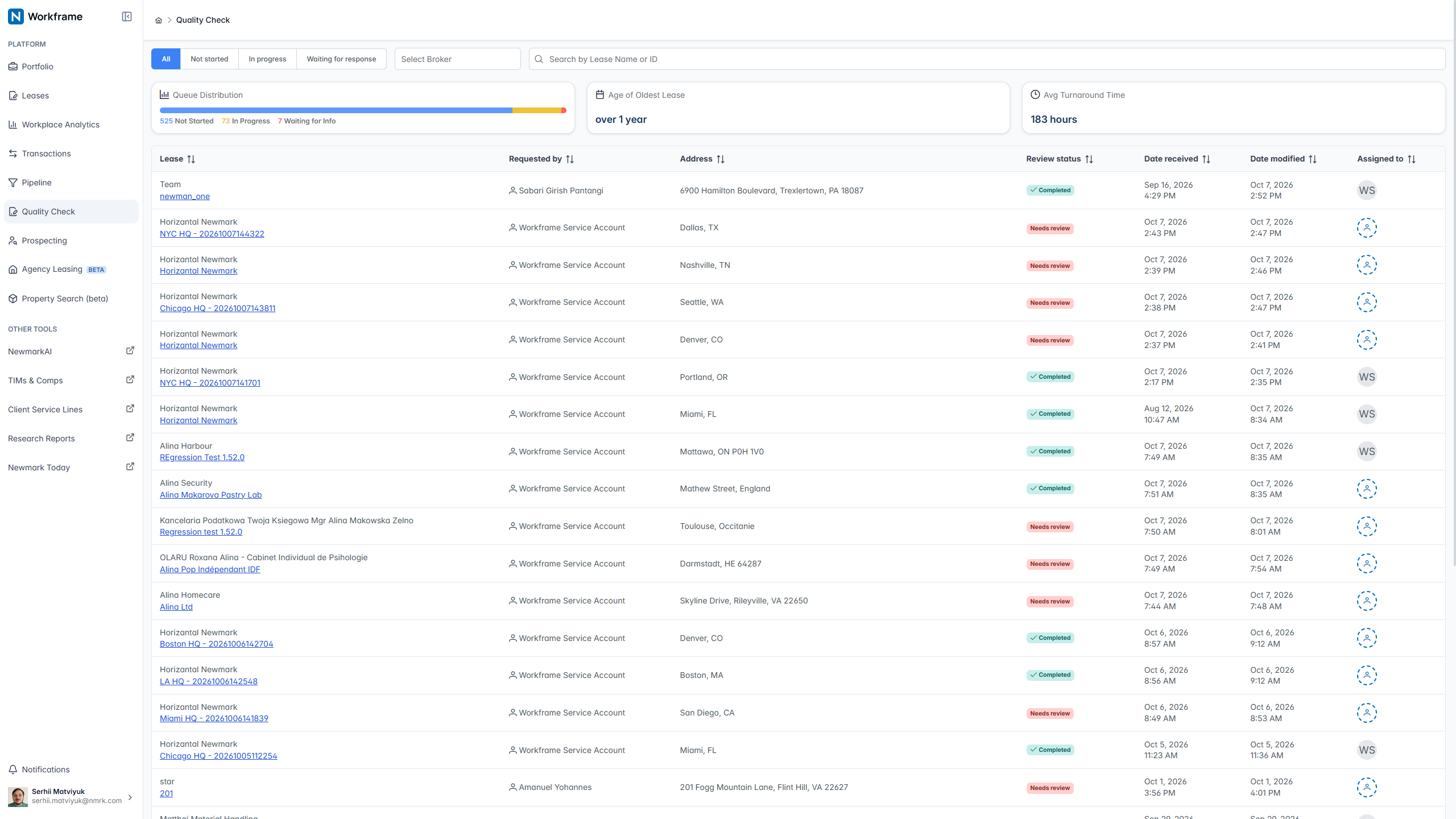Sort by Requested by column
The height and width of the screenshot is (819, 1456).
point(570,159)
